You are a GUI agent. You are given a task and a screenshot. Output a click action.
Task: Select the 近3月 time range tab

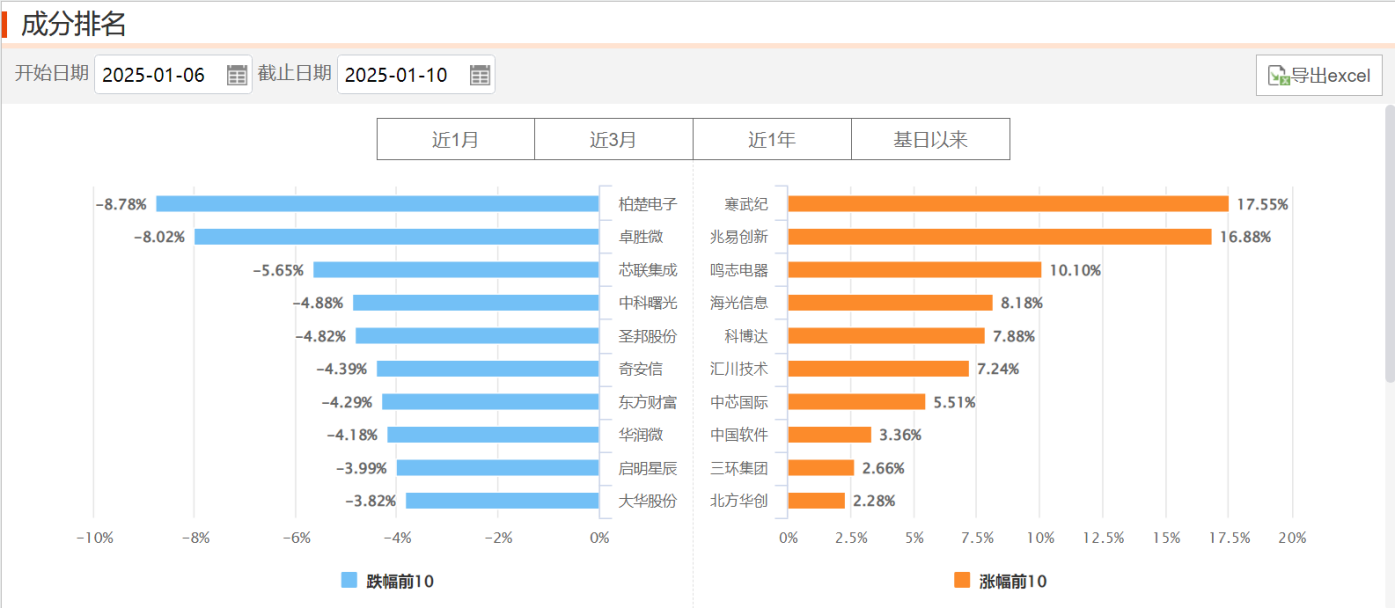(613, 139)
